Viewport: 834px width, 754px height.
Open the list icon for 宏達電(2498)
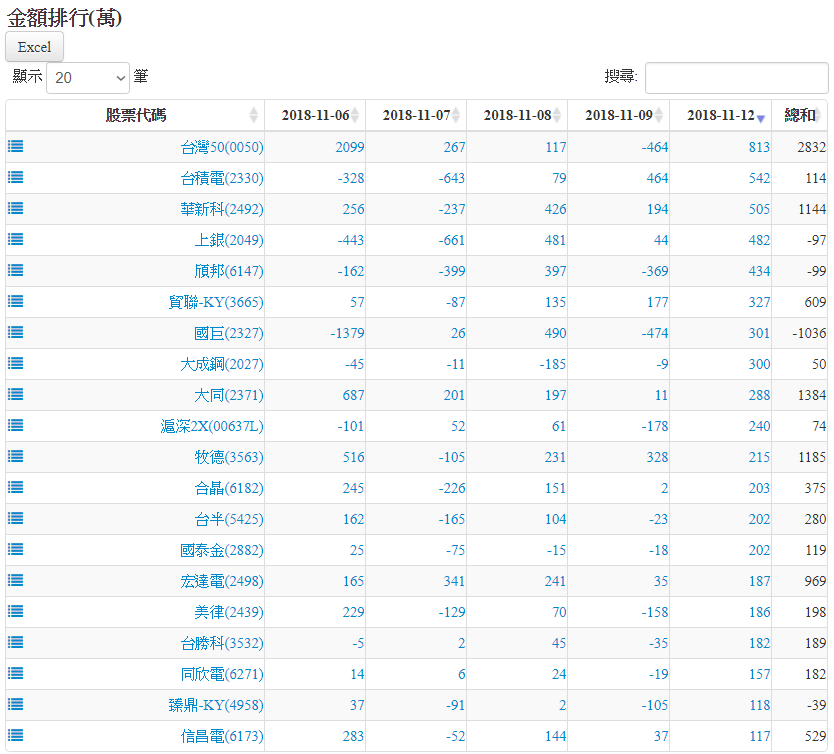(16, 580)
